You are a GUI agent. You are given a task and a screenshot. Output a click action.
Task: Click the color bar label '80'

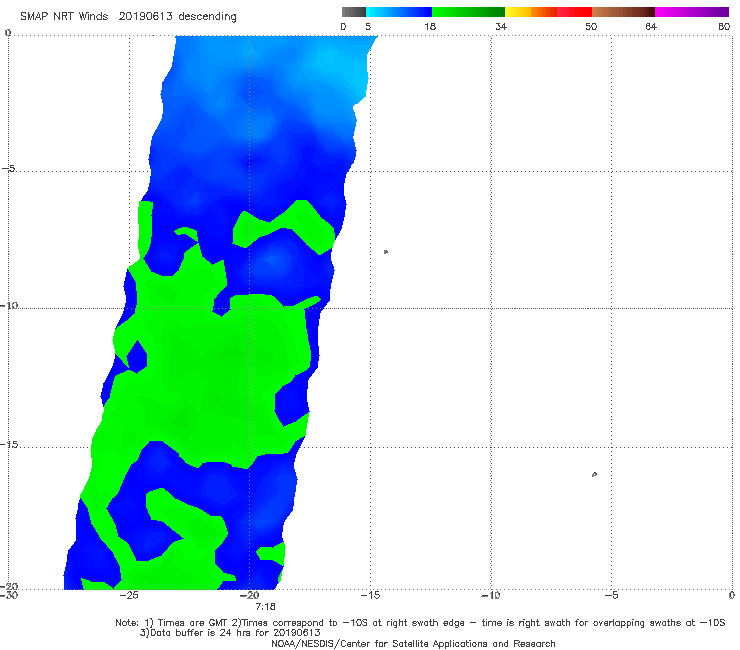[724, 27]
